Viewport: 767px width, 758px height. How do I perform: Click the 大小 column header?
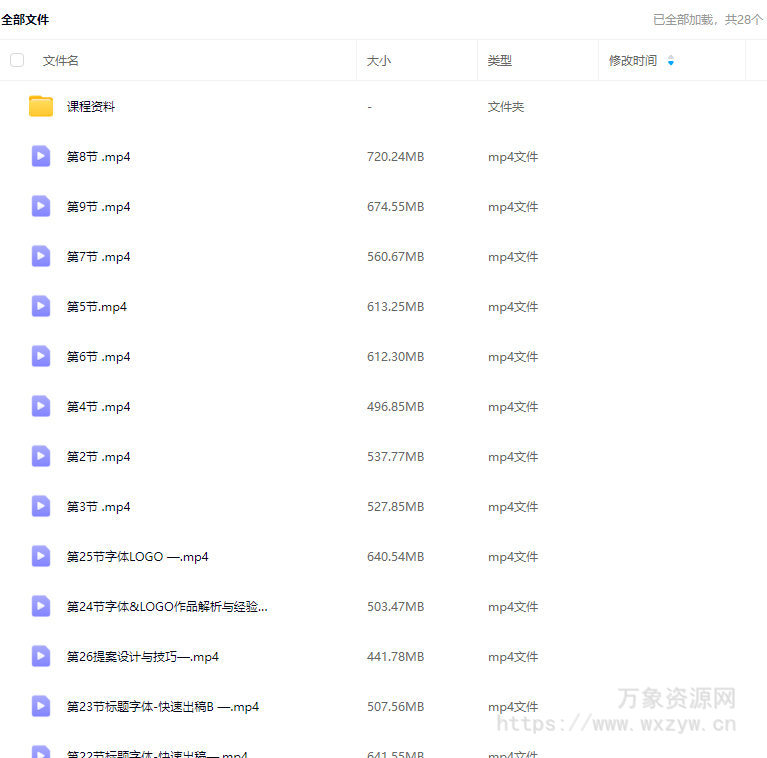379,61
